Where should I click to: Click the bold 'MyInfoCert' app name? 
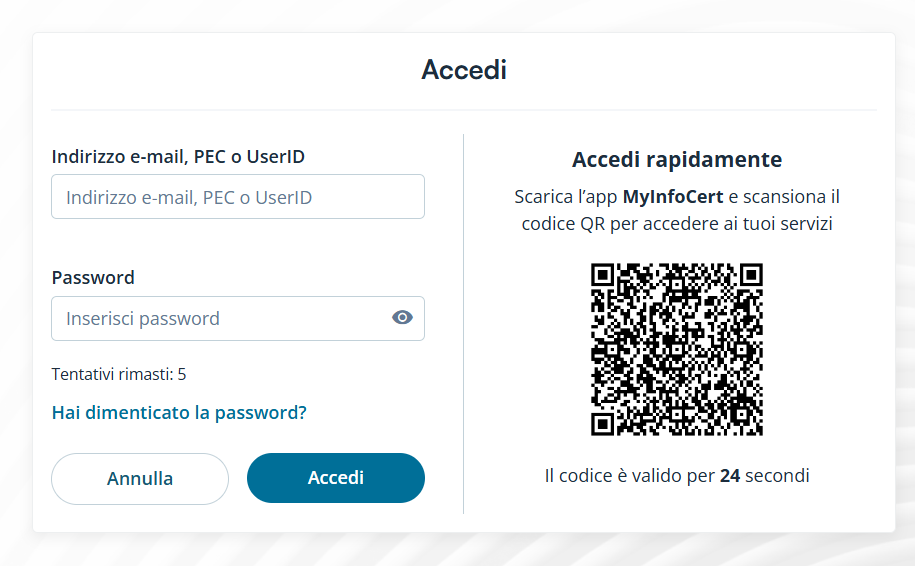click(x=673, y=196)
